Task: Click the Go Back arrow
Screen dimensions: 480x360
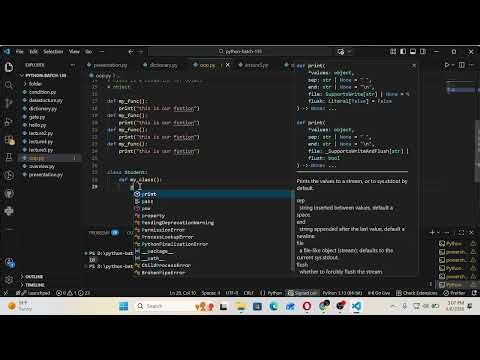Action: [131, 52]
